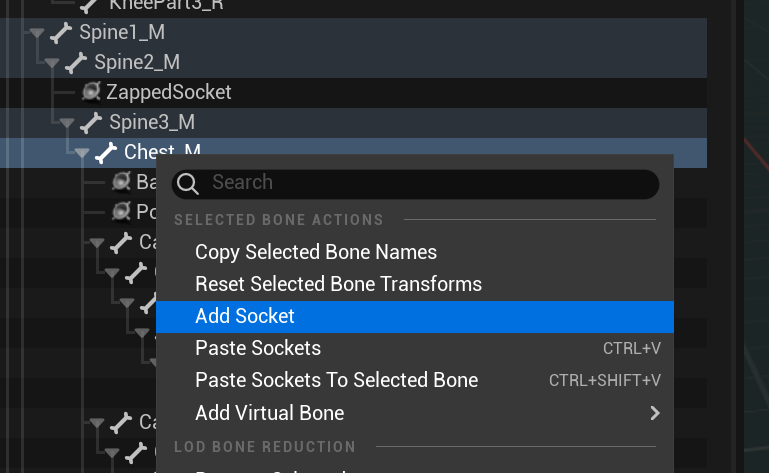Collapse the Spine3_M node arrow

click(x=67, y=123)
